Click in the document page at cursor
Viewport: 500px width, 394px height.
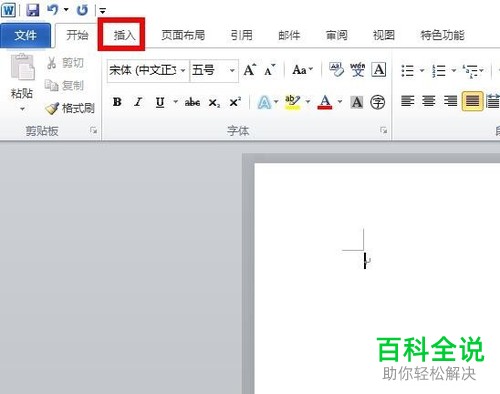(x=365, y=261)
